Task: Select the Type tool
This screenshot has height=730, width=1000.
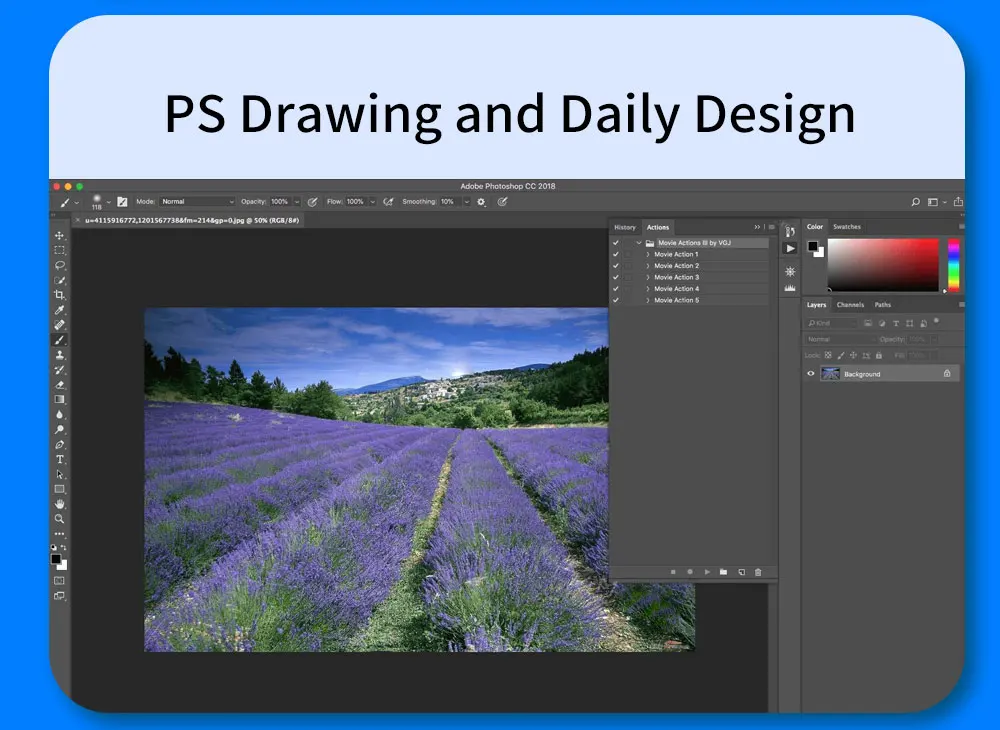Action: [59, 459]
